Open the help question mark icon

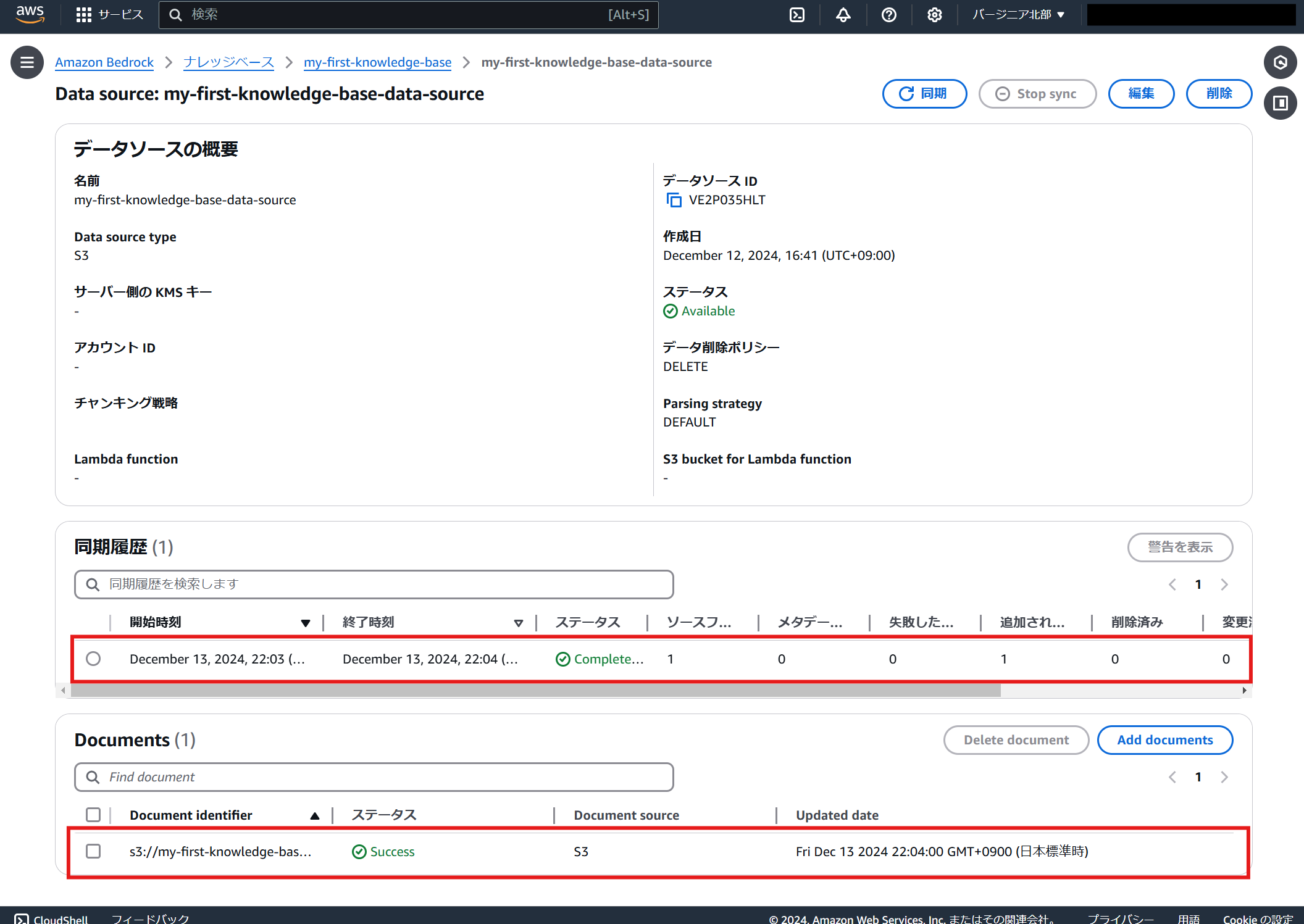(888, 15)
